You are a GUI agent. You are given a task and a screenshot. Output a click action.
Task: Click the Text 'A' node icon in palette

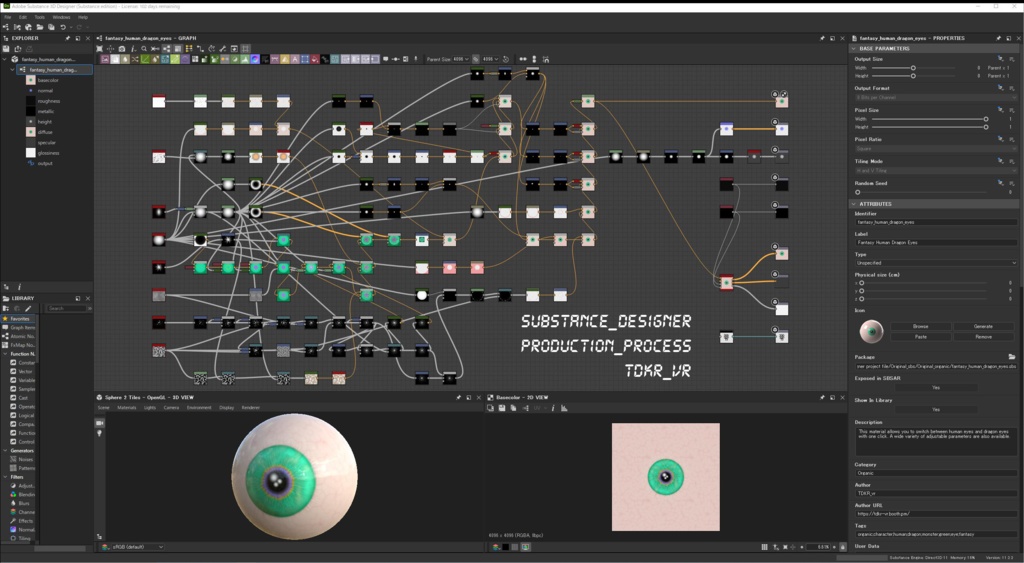click(295, 59)
